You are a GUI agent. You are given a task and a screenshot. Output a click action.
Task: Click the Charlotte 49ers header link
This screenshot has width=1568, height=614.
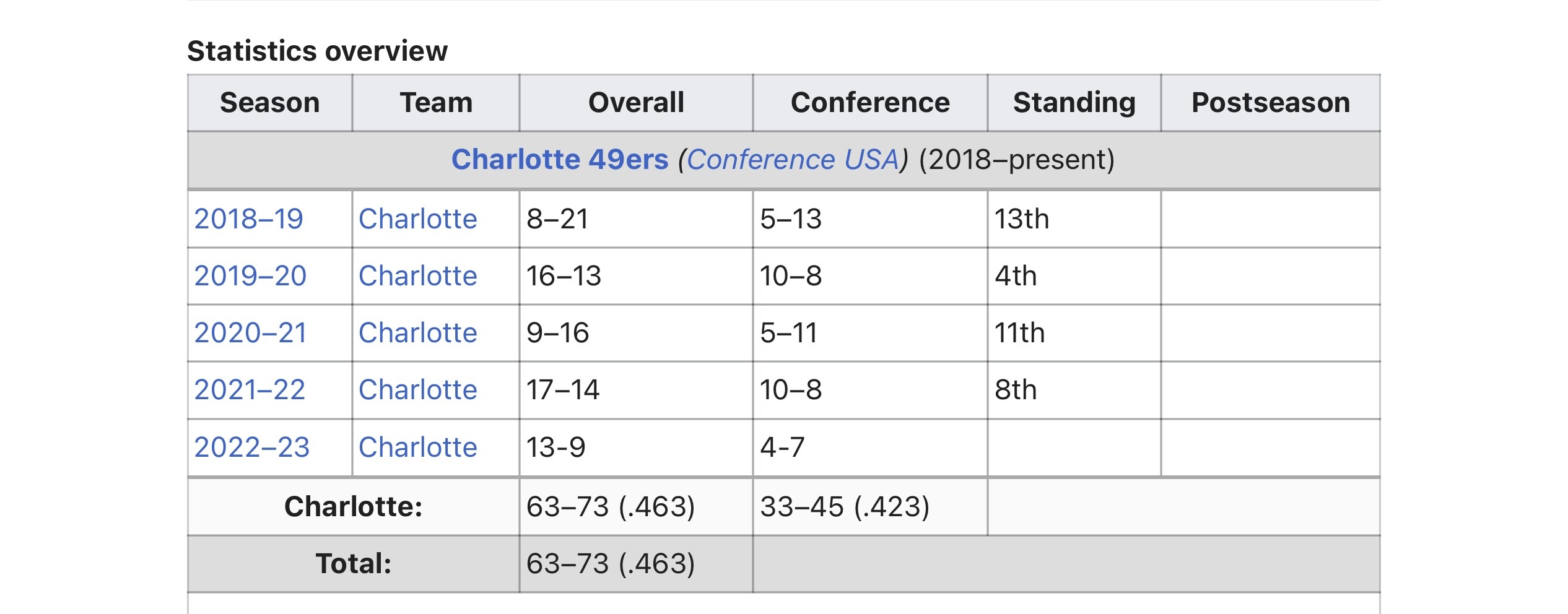(560, 160)
